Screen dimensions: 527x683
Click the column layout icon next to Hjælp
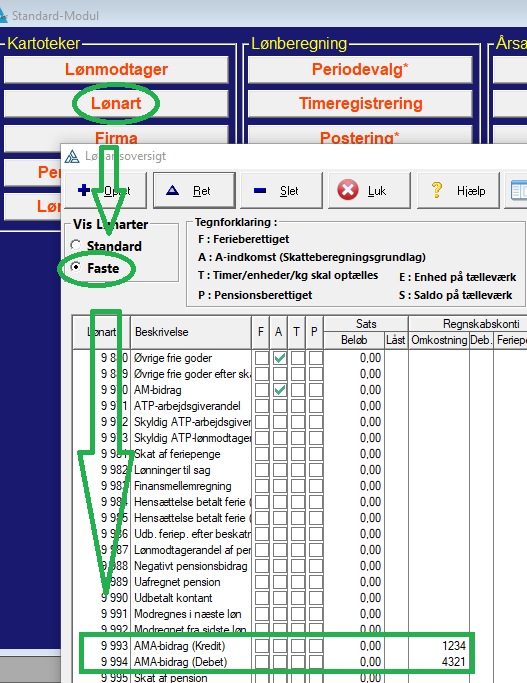click(x=518, y=191)
